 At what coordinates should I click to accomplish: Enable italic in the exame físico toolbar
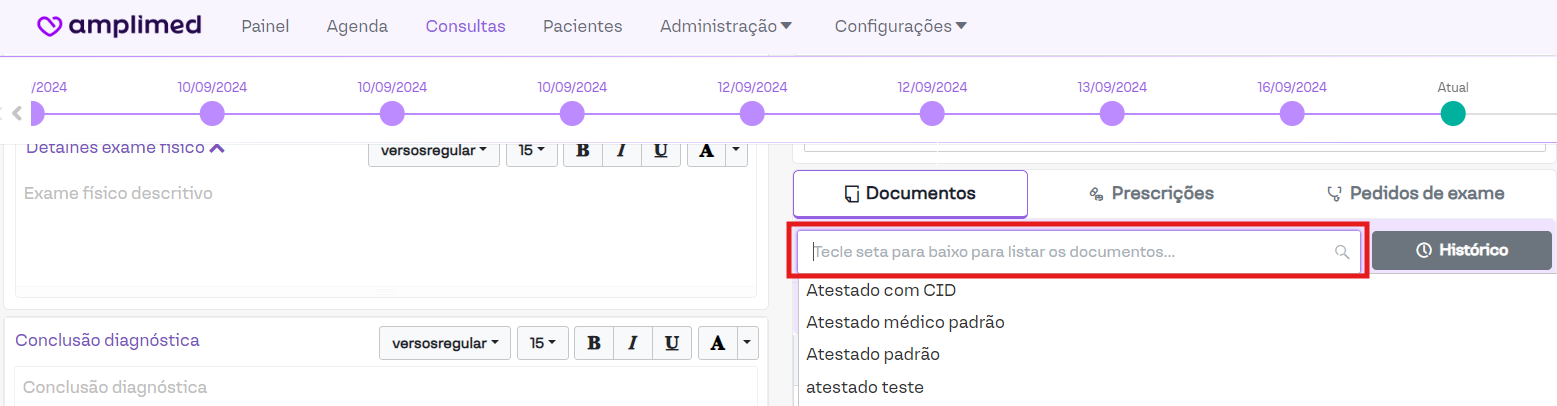pyautogui.click(x=621, y=151)
